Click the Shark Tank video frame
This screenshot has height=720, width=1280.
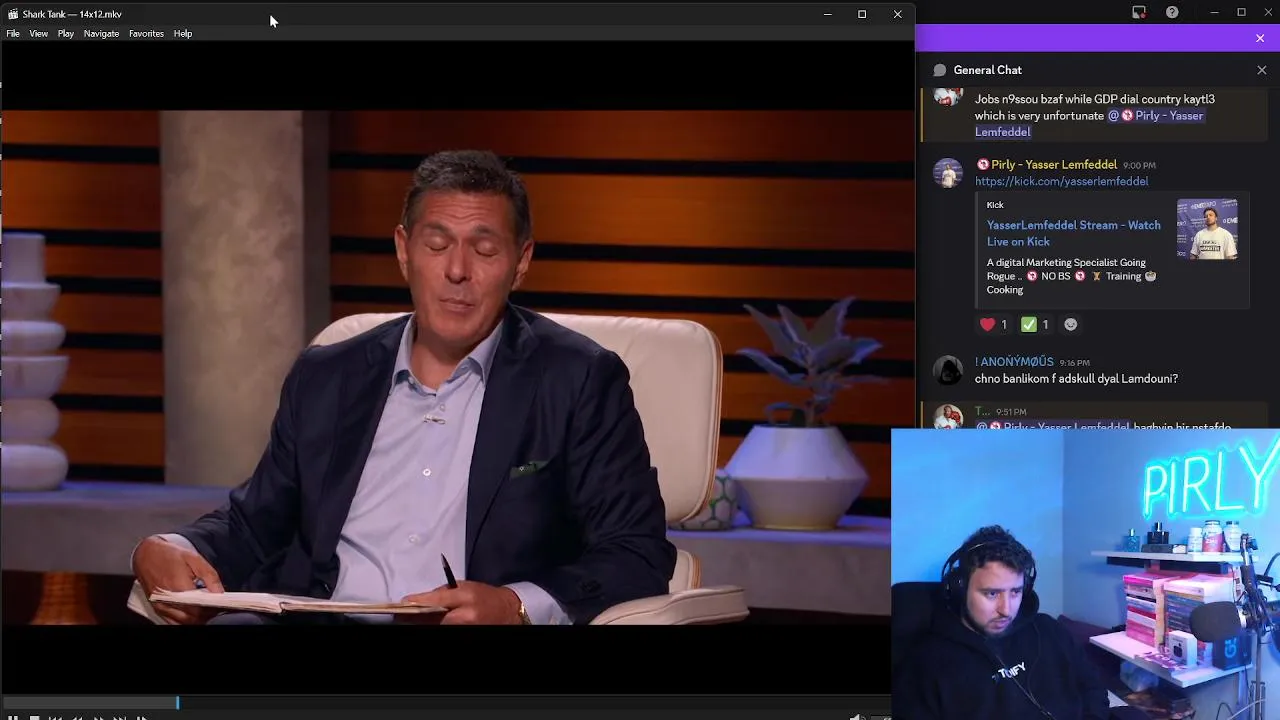(445, 367)
